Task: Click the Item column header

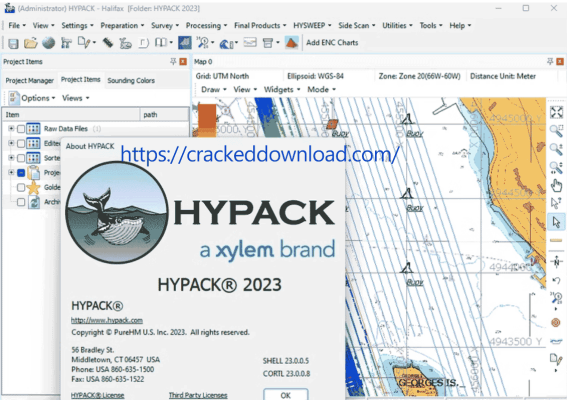Action: (71, 115)
